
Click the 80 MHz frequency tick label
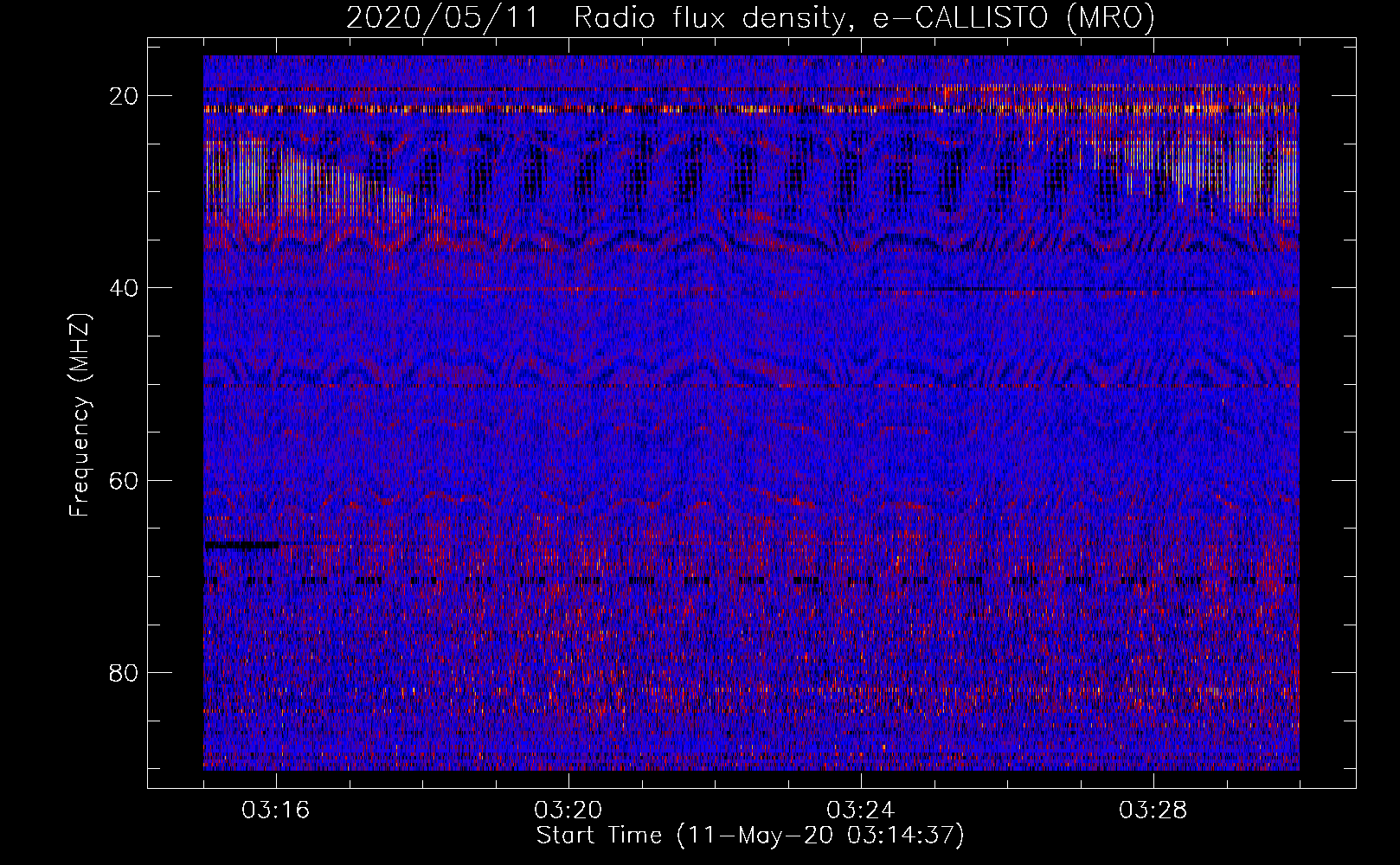pyautogui.click(x=125, y=672)
